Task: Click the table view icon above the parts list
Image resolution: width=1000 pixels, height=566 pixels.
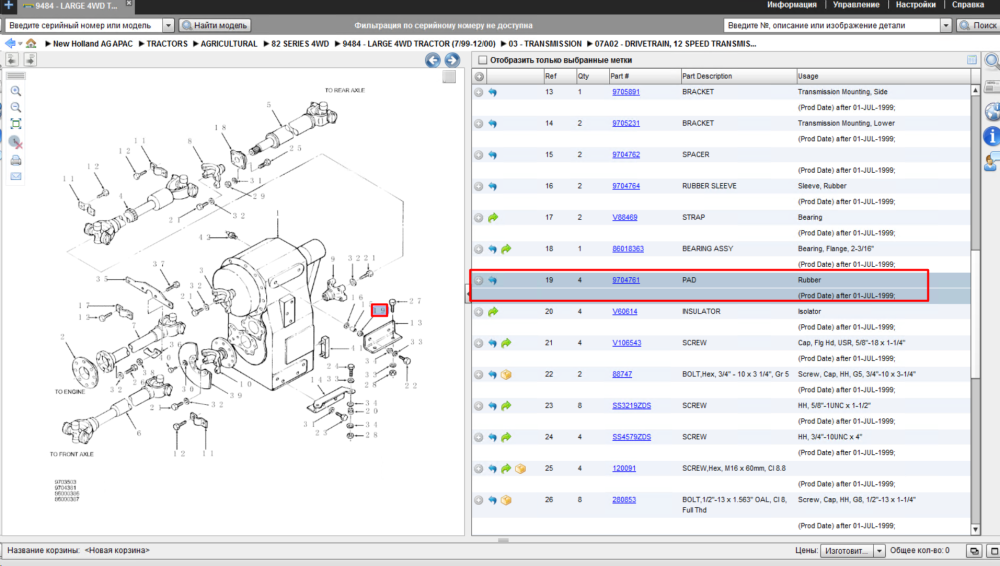Action: (971, 59)
